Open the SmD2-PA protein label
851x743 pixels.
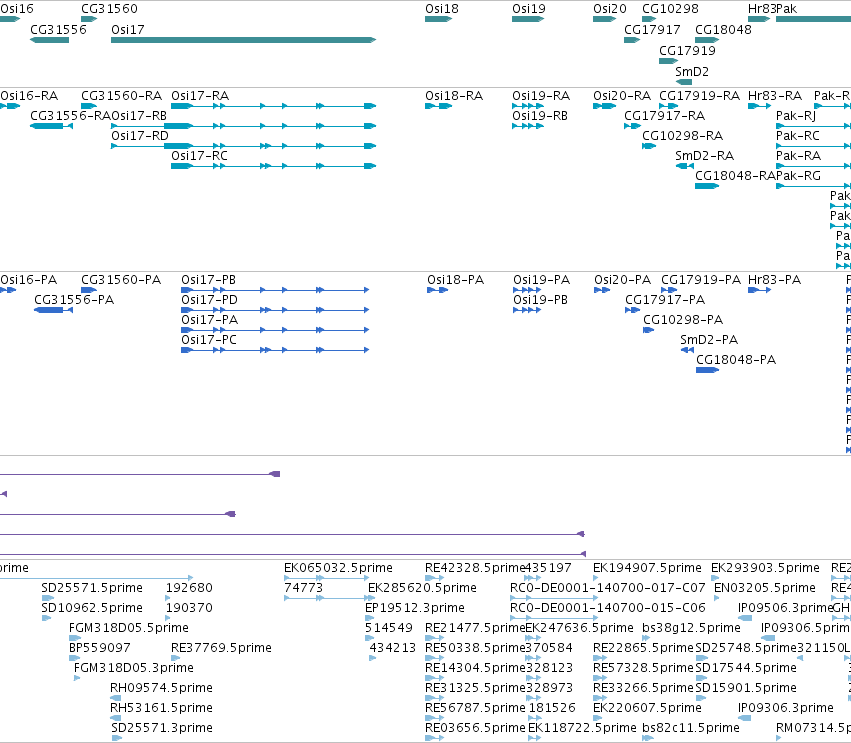tap(709, 340)
